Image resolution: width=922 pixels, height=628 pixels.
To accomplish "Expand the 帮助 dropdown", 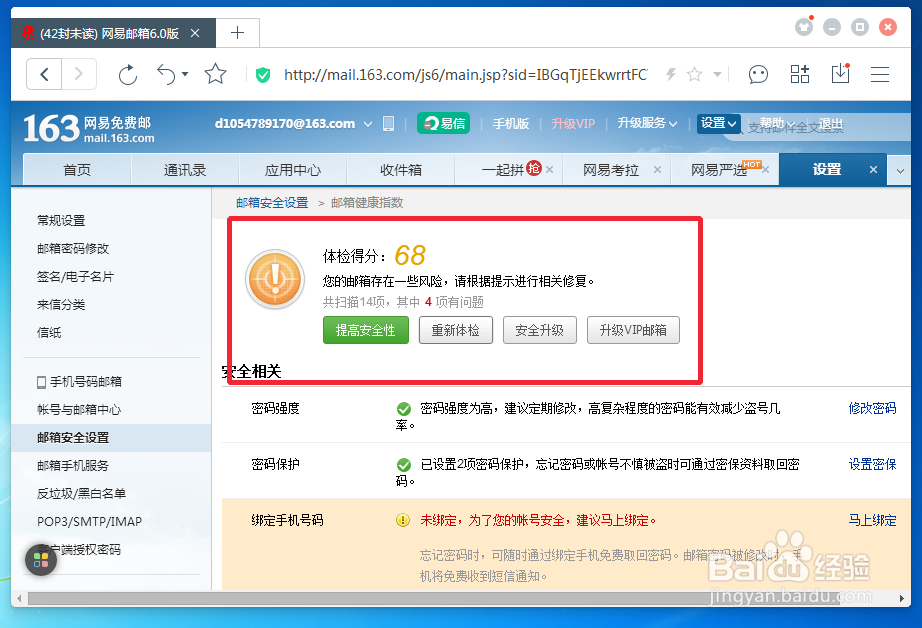I will [776, 123].
